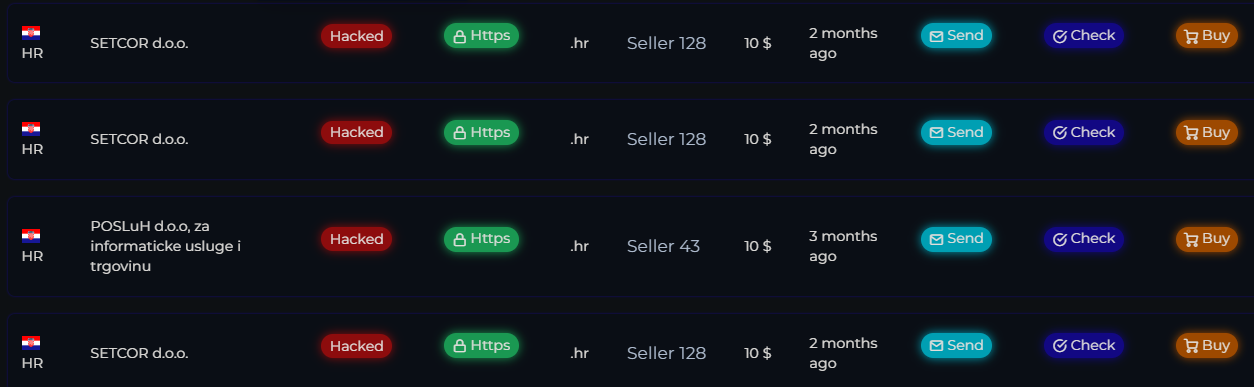Click the Https lock badge in the POSLuH row
Viewport: 1254px width, 387px height.
point(481,239)
